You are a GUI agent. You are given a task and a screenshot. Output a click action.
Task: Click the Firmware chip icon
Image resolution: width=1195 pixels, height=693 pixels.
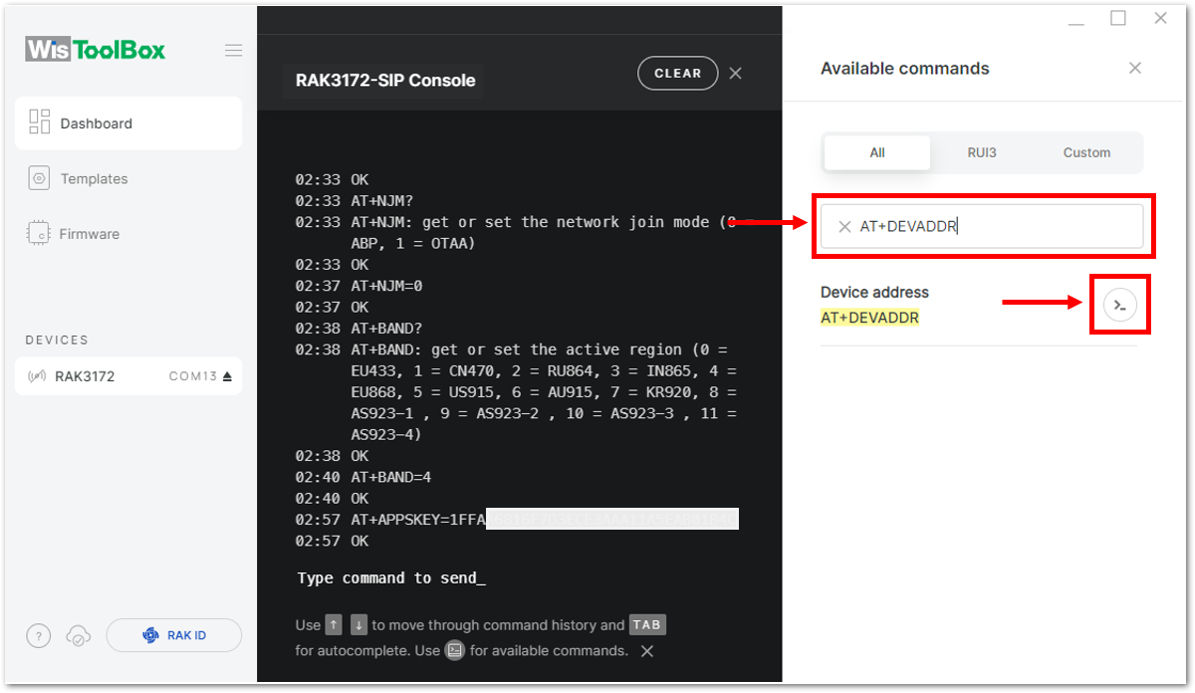click(38, 233)
